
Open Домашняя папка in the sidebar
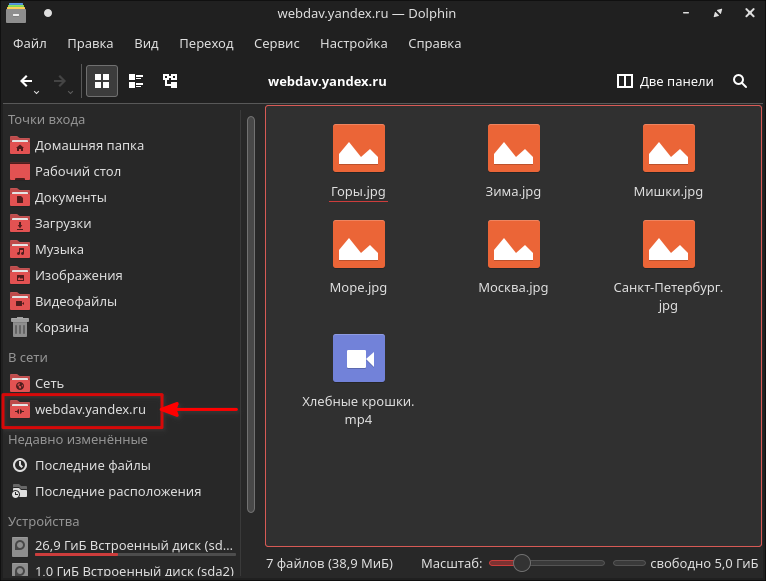coord(88,145)
